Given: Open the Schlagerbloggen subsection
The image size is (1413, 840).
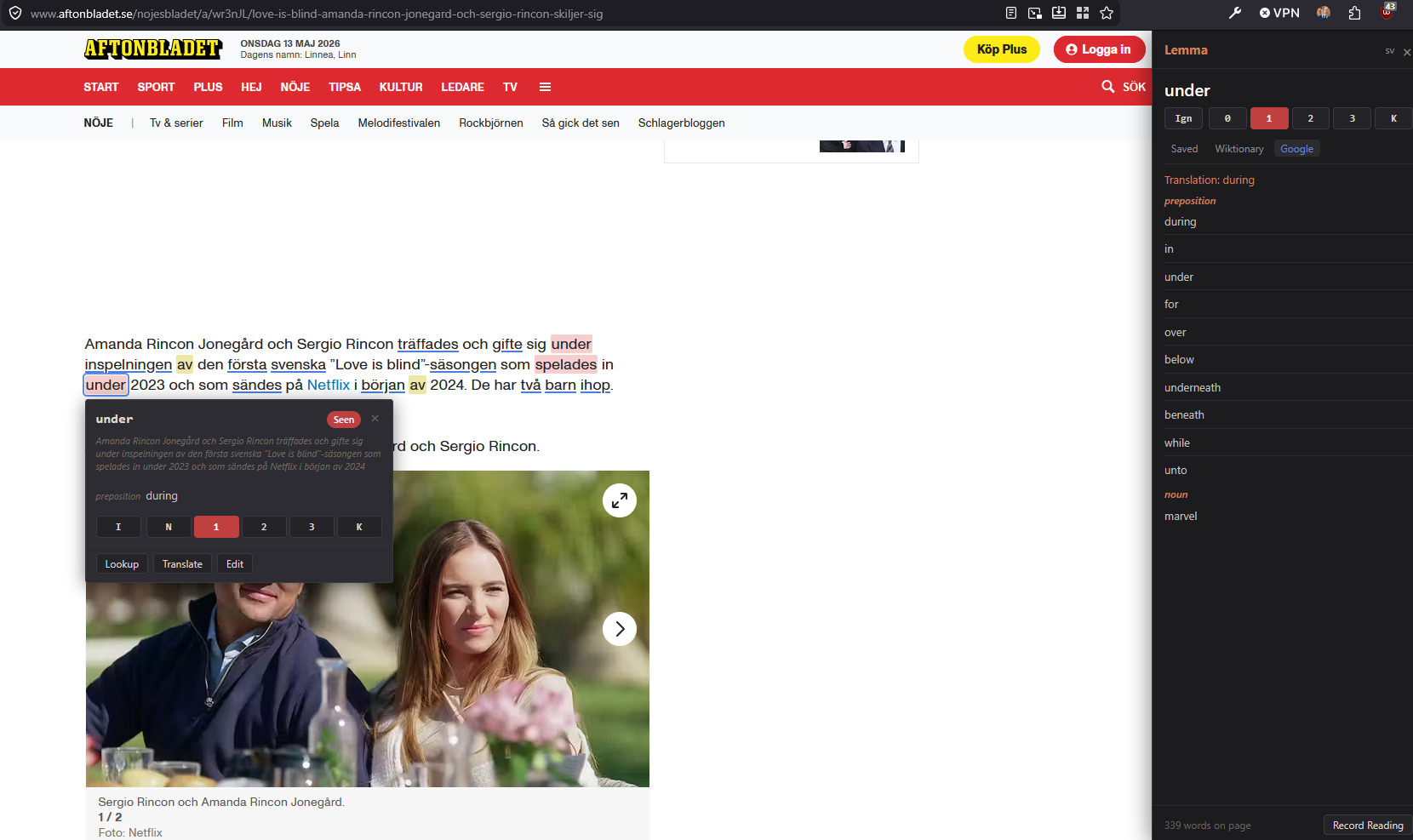Looking at the screenshot, I should point(682,123).
